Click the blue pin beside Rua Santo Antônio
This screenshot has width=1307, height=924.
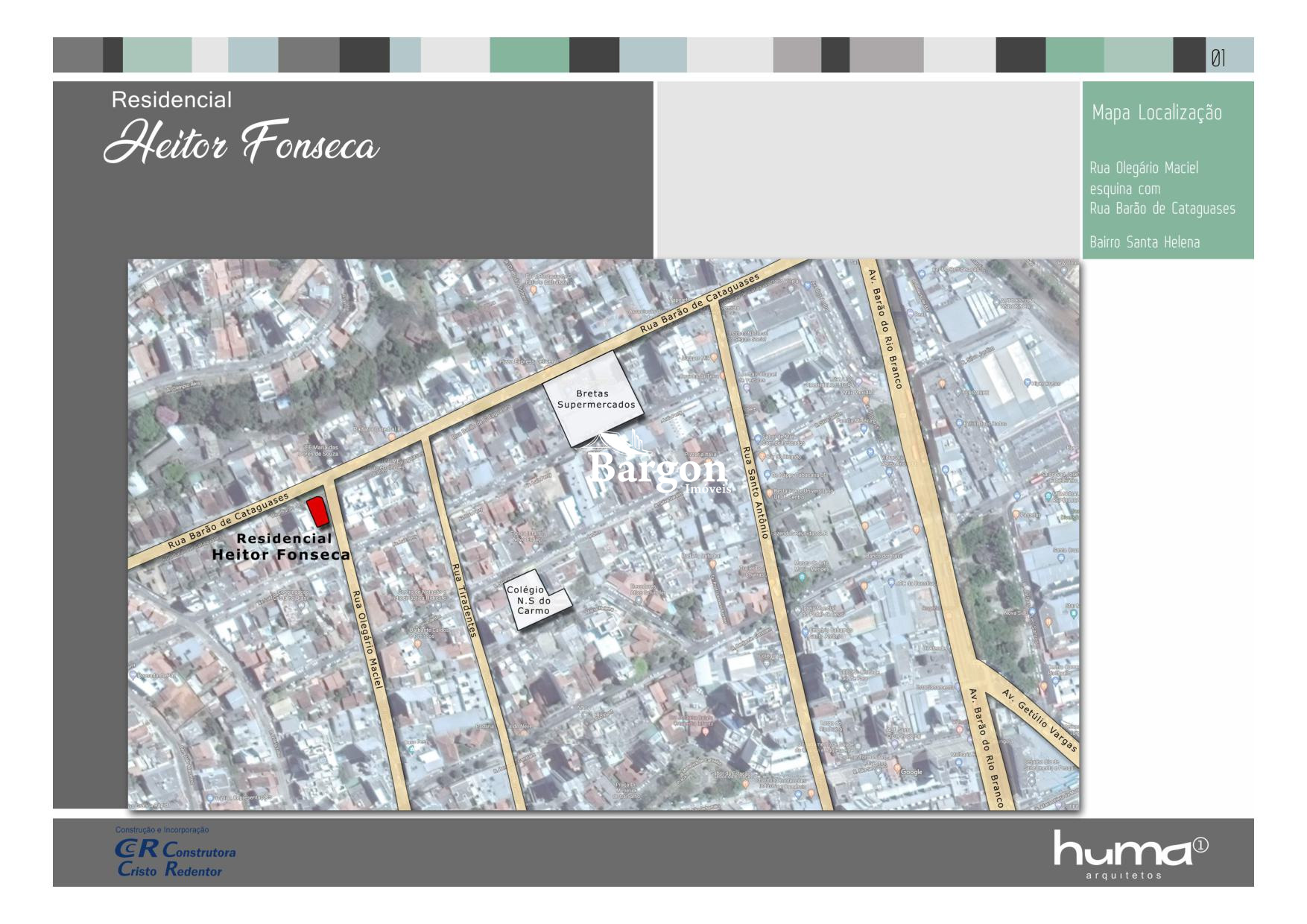coord(766,475)
